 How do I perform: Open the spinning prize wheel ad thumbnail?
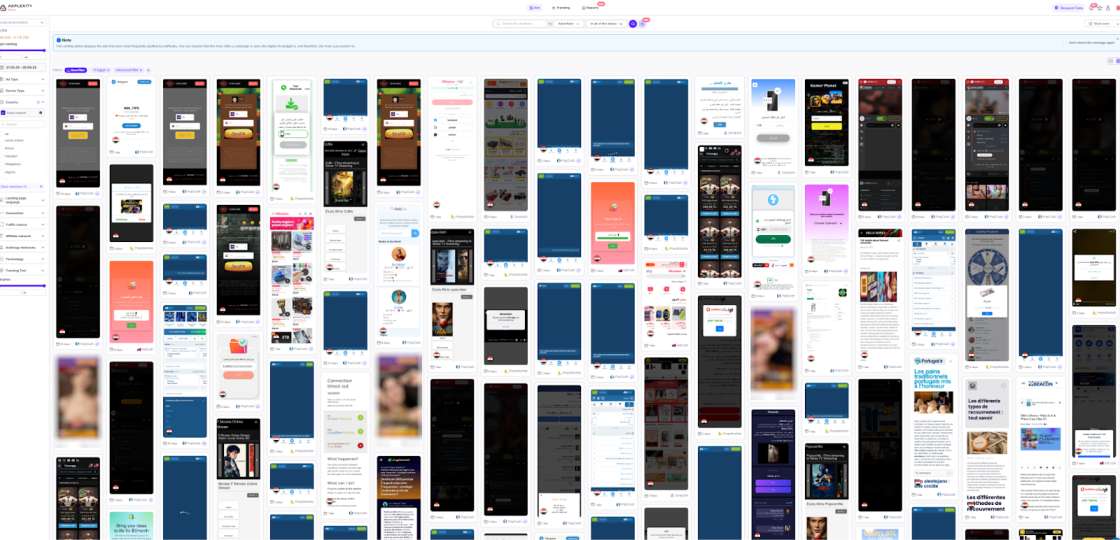(x=986, y=294)
